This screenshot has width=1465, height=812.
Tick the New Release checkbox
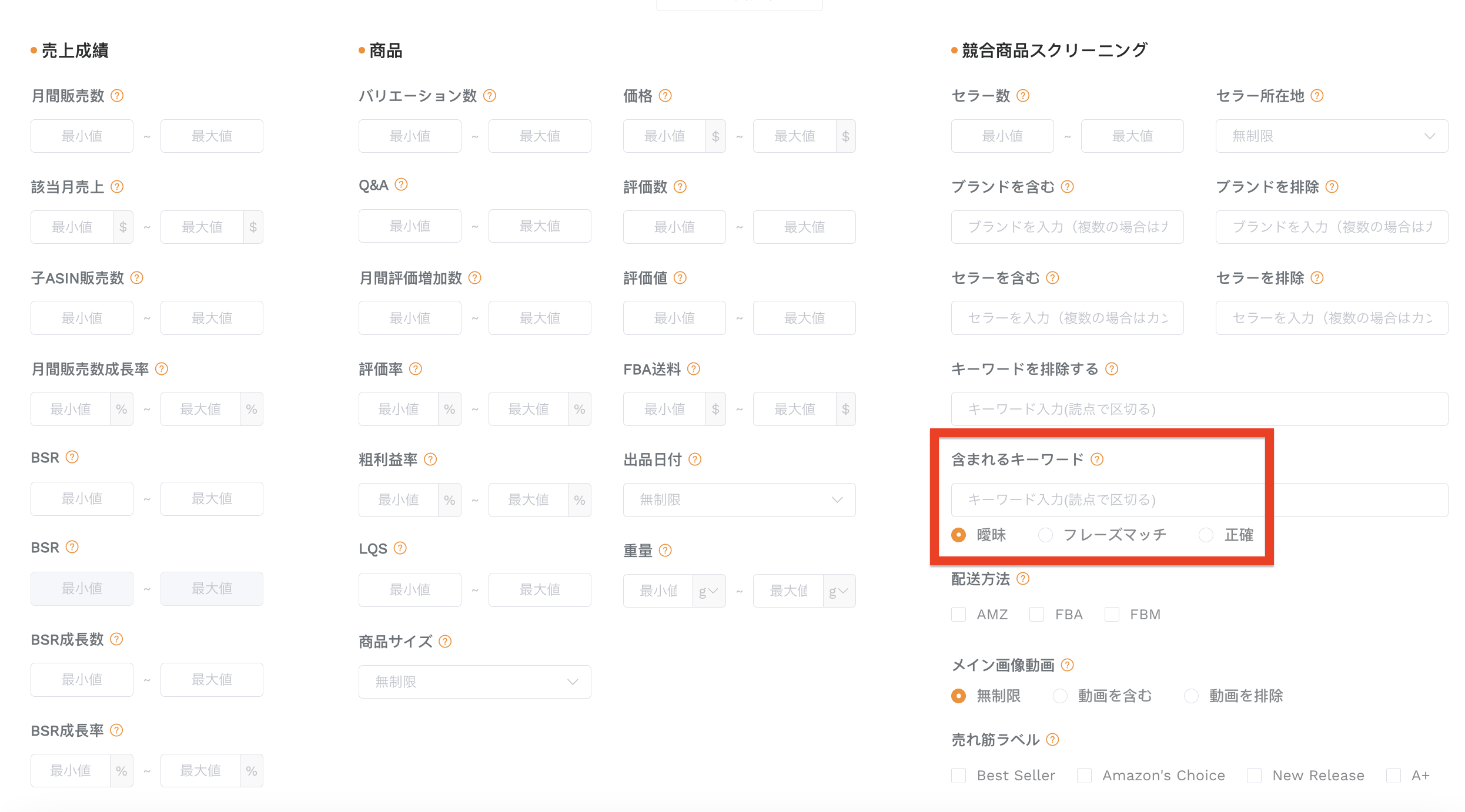(x=1254, y=776)
